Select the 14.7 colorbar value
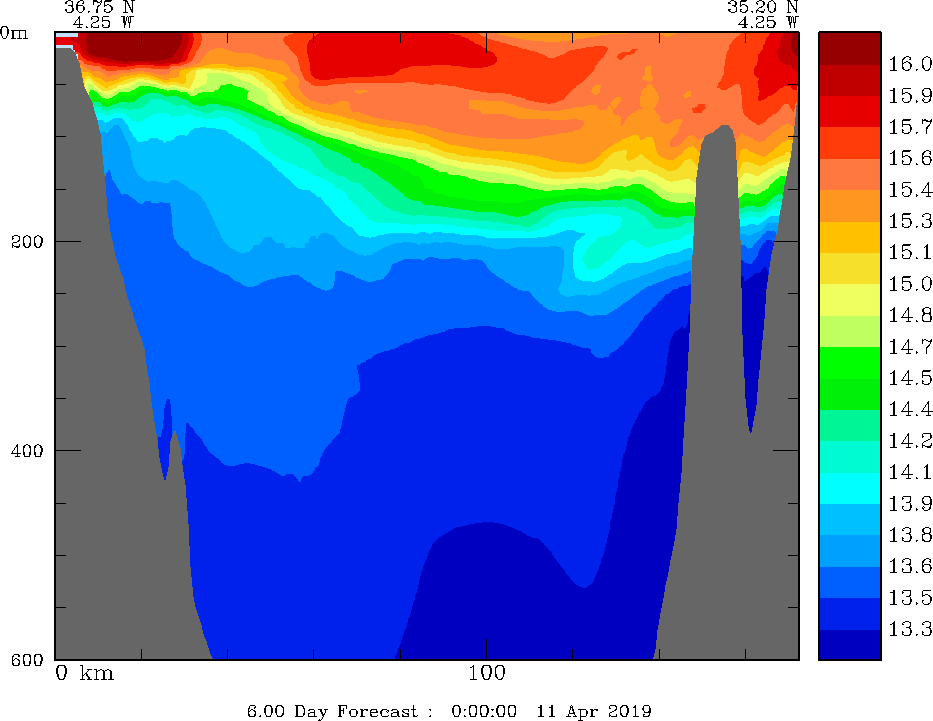The width and height of the screenshot is (933, 721). [x=910, y=347]
